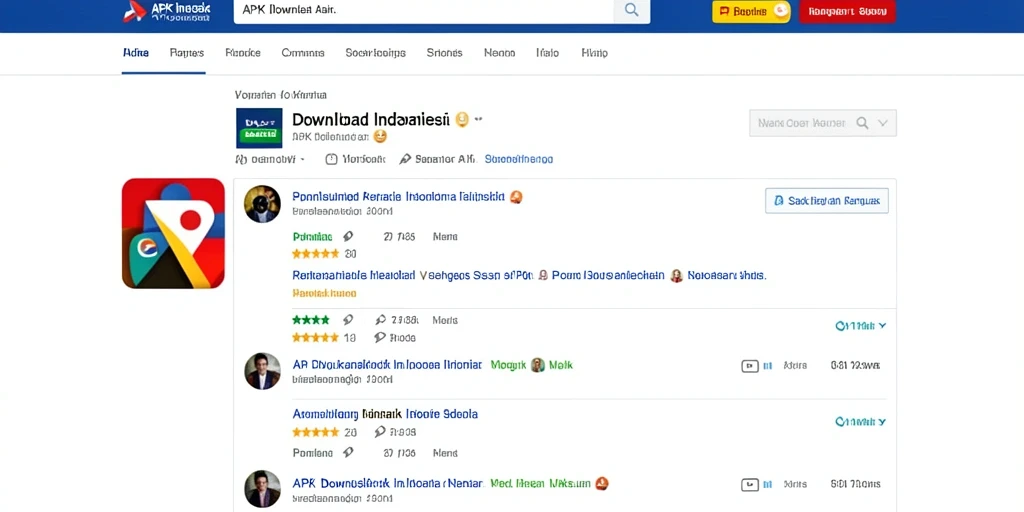Click the green four-star rating
The width and height of the screenshot is (1024, 512).
311,320
